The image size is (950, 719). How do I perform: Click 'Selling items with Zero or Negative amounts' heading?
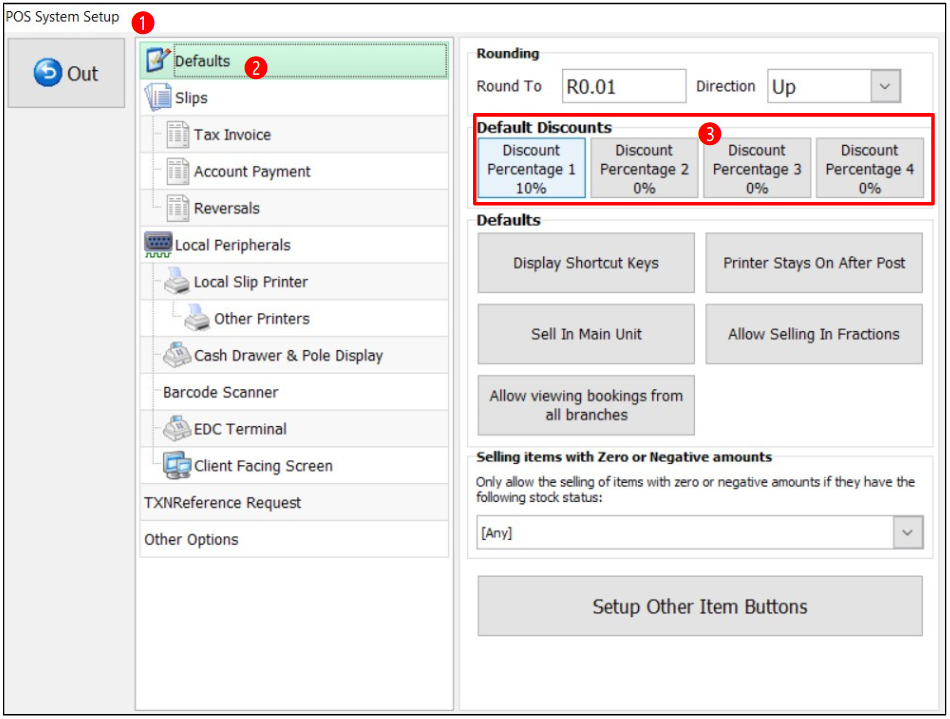[x=624, y=457]
